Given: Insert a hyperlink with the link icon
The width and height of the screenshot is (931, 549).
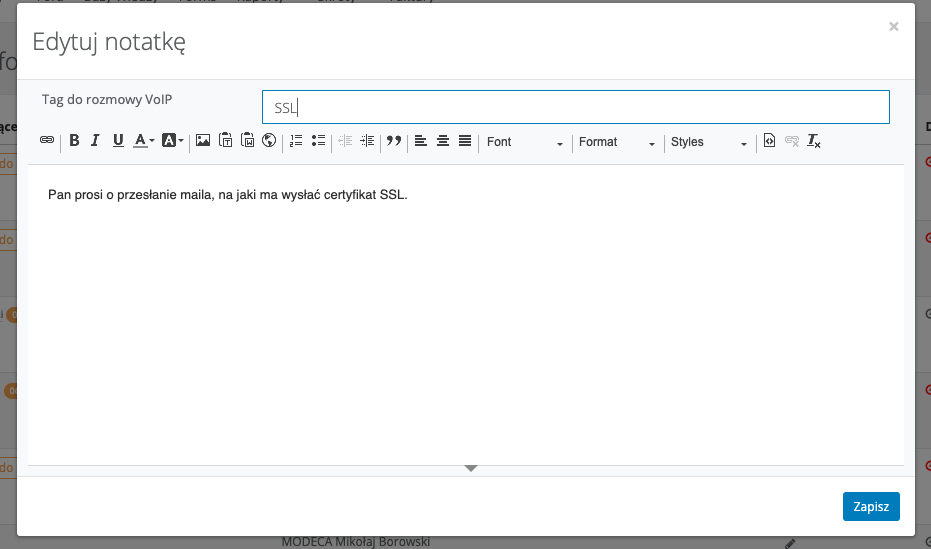Looking at the screenshot, I should coord(47,140).
